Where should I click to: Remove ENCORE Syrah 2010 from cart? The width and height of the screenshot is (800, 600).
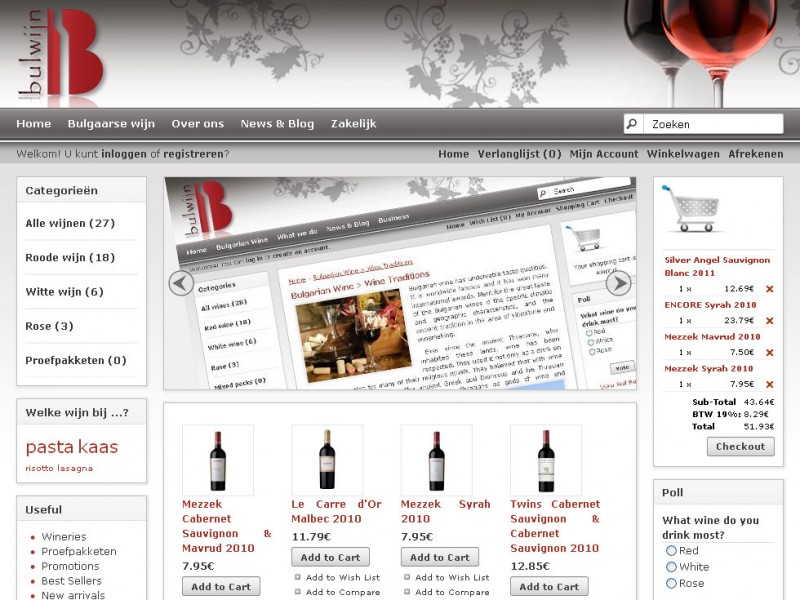[x=770, y=321]
